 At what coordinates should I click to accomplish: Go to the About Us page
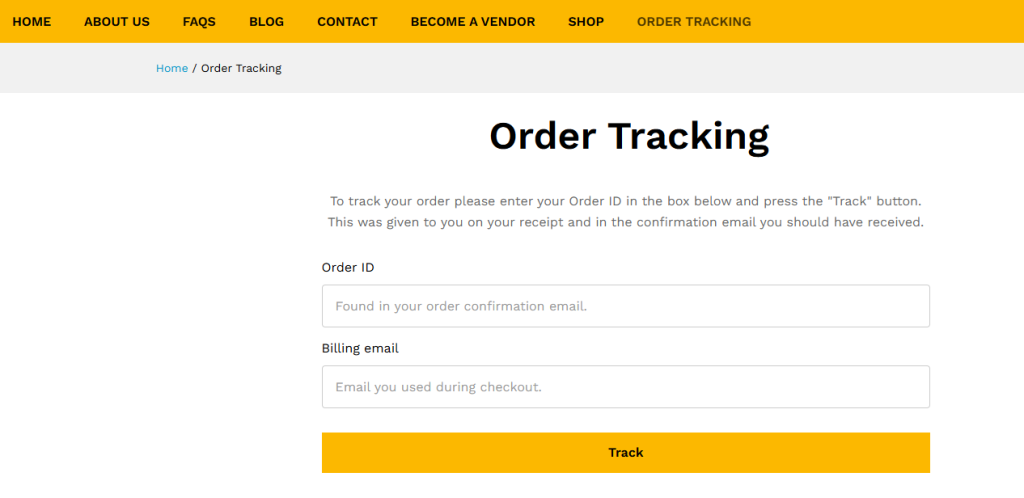point(117,21)
